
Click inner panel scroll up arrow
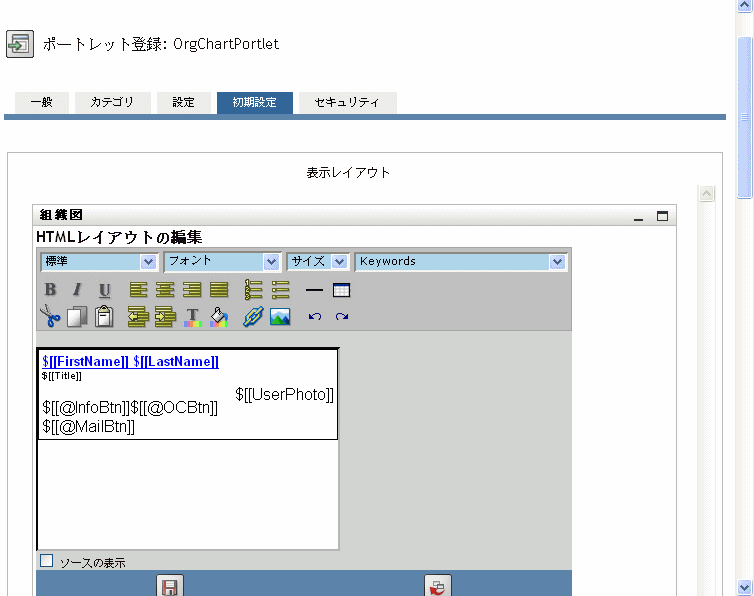tap(706, 193)
